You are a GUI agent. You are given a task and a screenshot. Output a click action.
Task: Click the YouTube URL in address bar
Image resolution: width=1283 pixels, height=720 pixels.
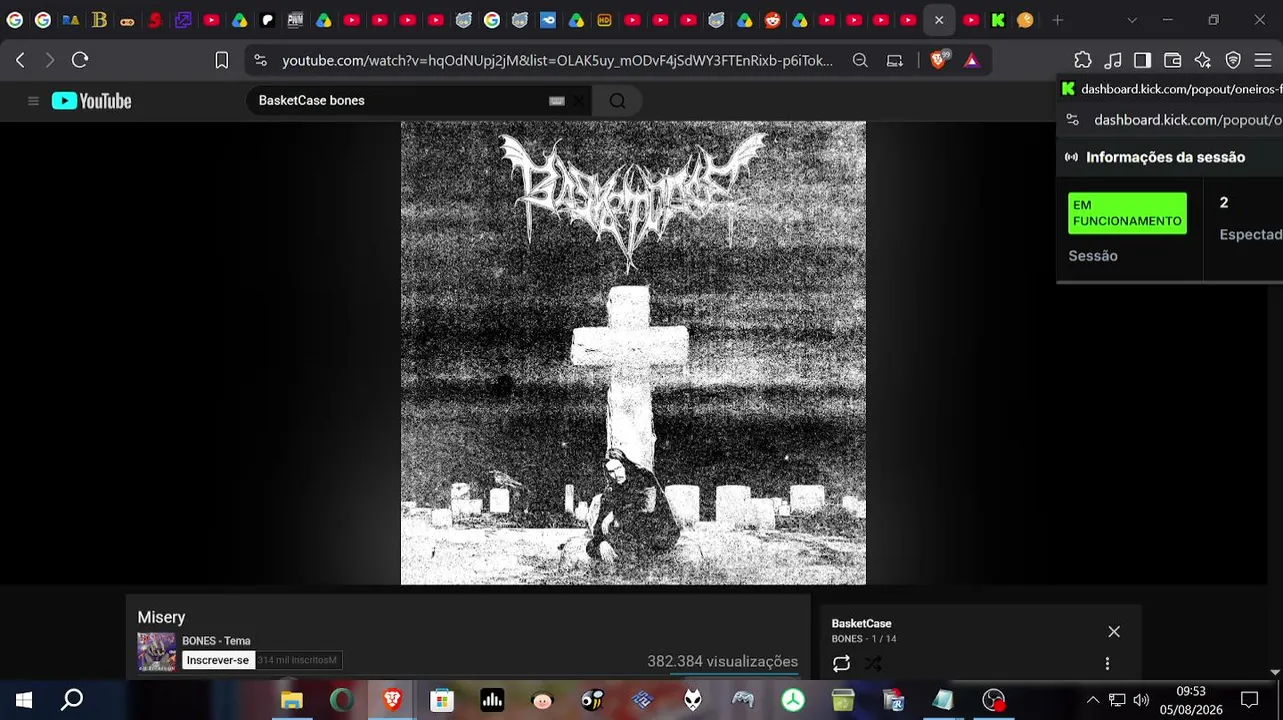[557, 61]
